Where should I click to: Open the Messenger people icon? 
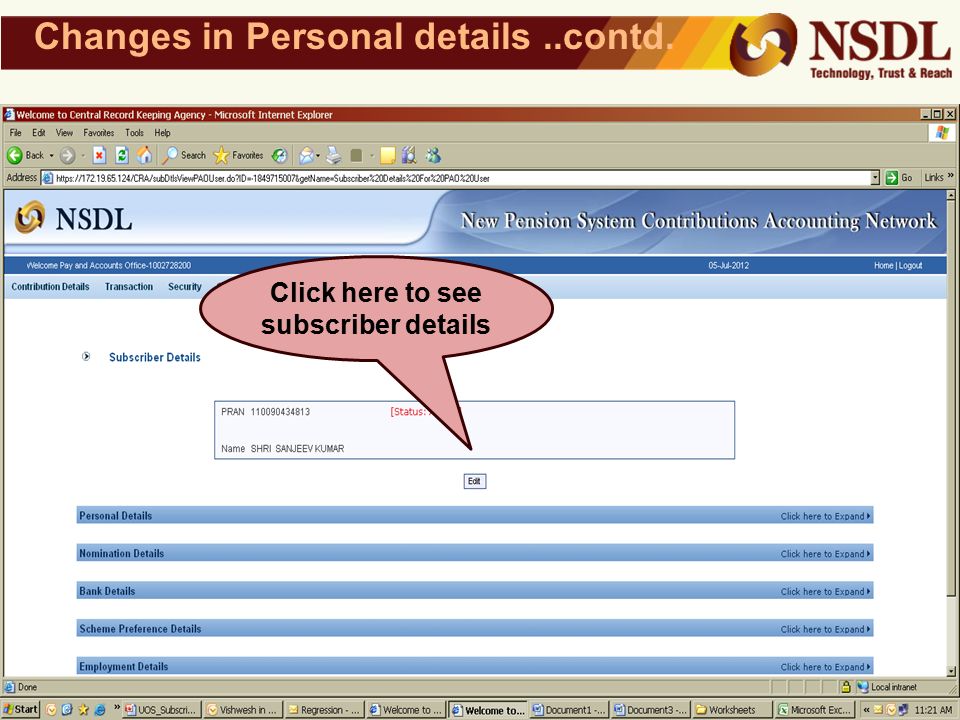(433, 156)
